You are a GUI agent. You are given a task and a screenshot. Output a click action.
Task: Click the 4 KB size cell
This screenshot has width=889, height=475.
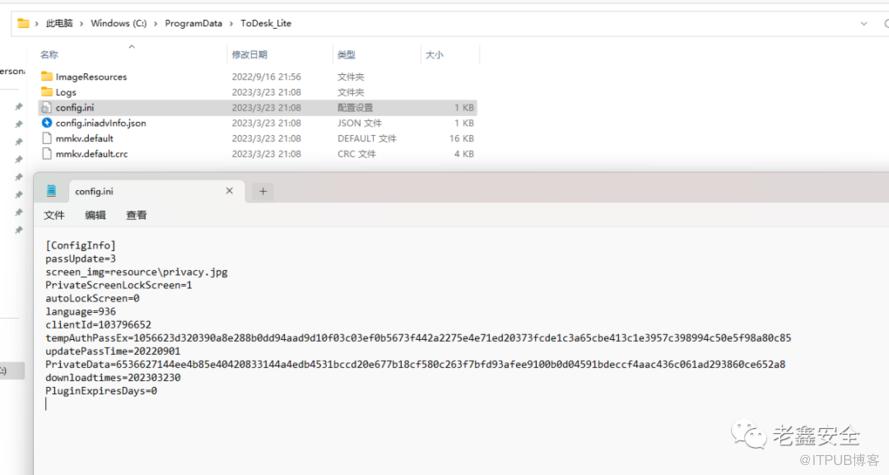tap(464, 153)
